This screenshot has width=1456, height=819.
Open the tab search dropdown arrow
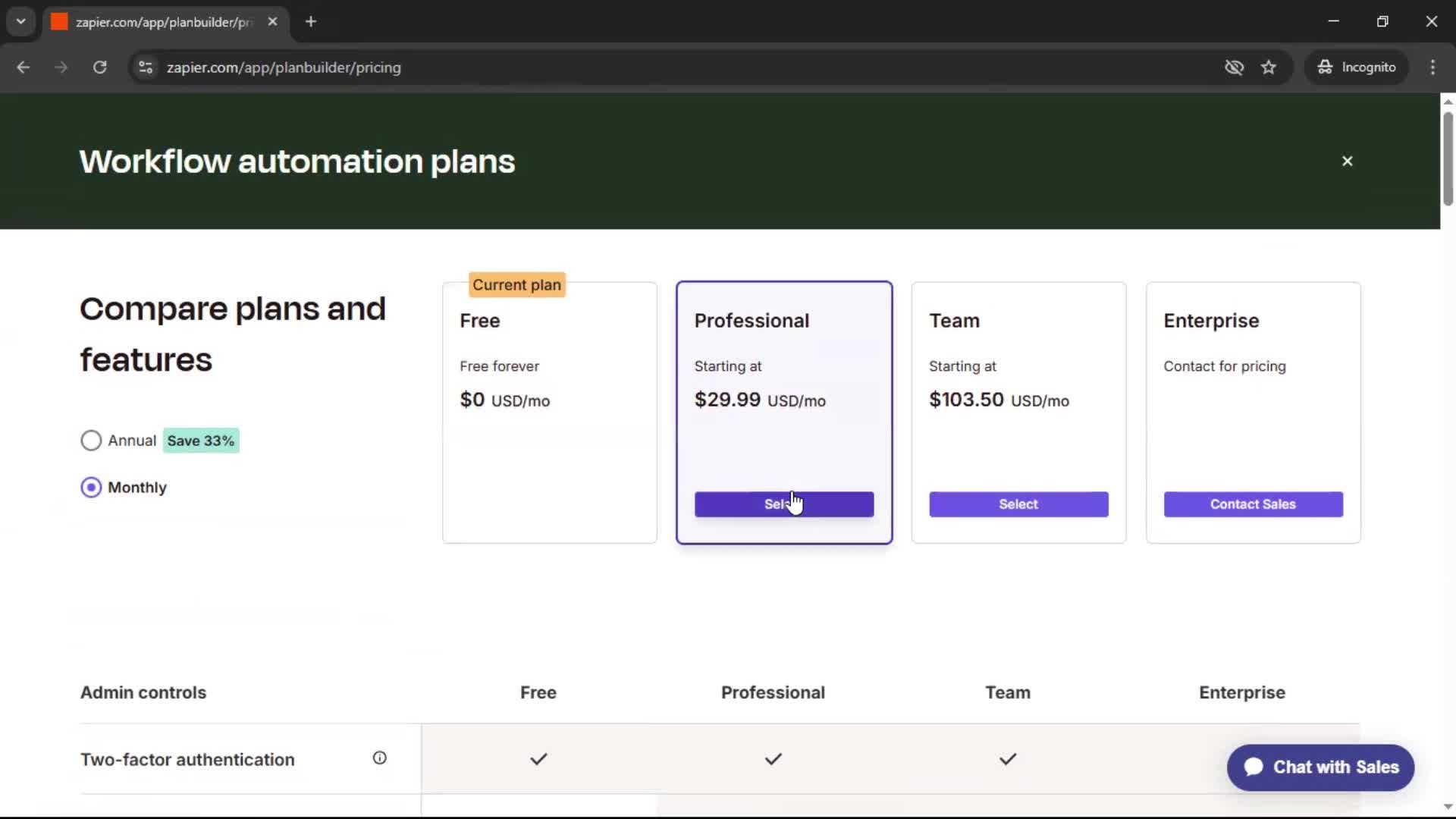tap(21, 22)
